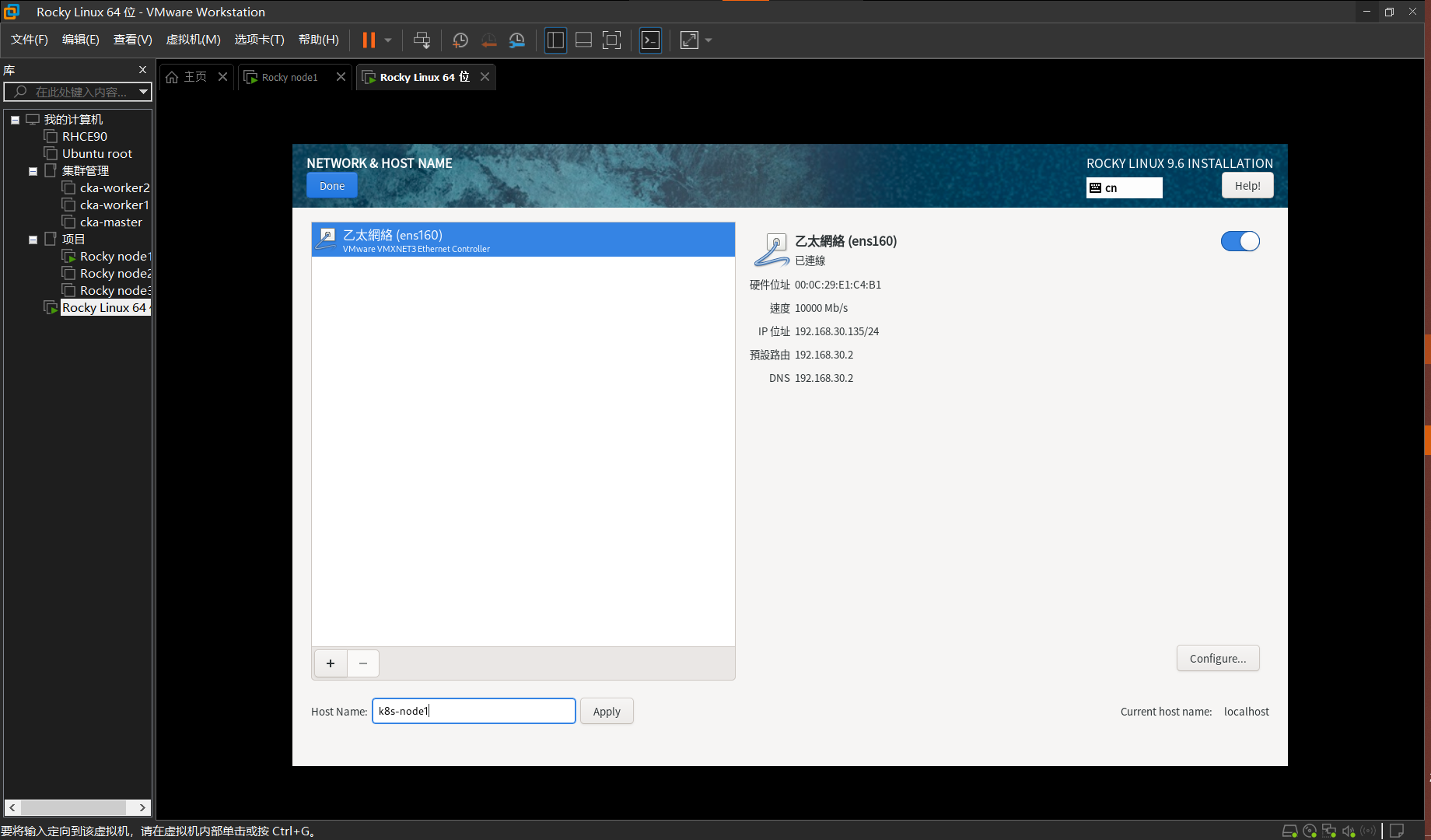The width and height of the screenshot is (1431, 840).
Task: Remove network device with minus button
Action: (363, 663)
